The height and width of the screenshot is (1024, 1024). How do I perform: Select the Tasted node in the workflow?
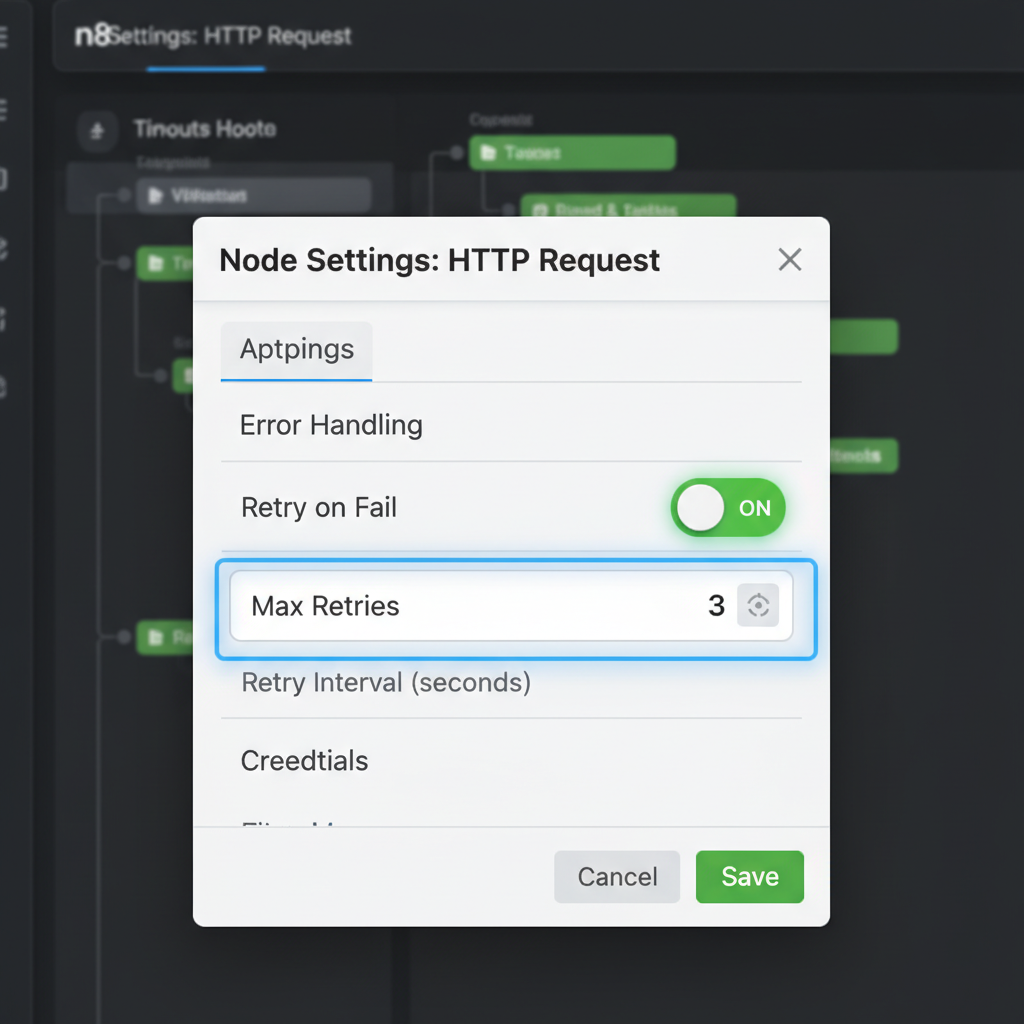click(571, 153)
